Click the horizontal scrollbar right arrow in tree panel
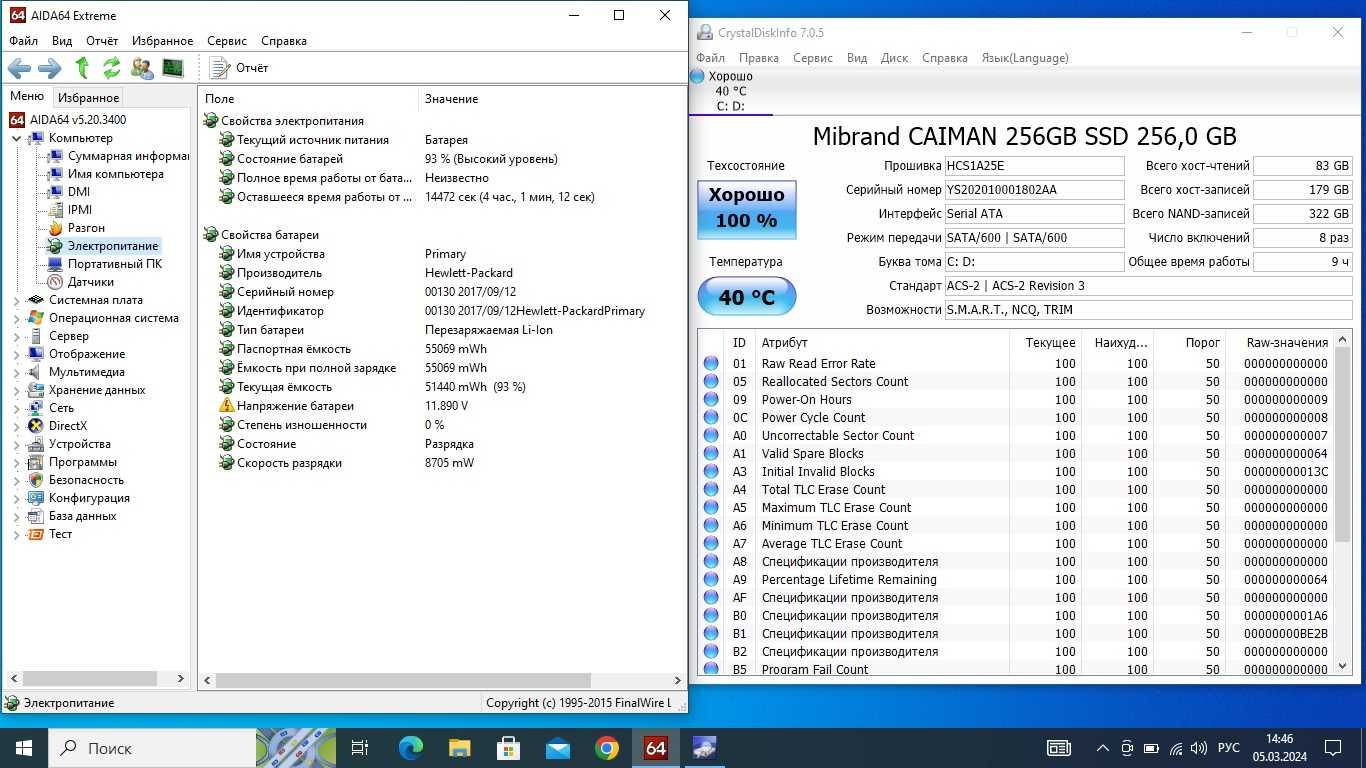Screen dimensions: 1366x768 181,678
